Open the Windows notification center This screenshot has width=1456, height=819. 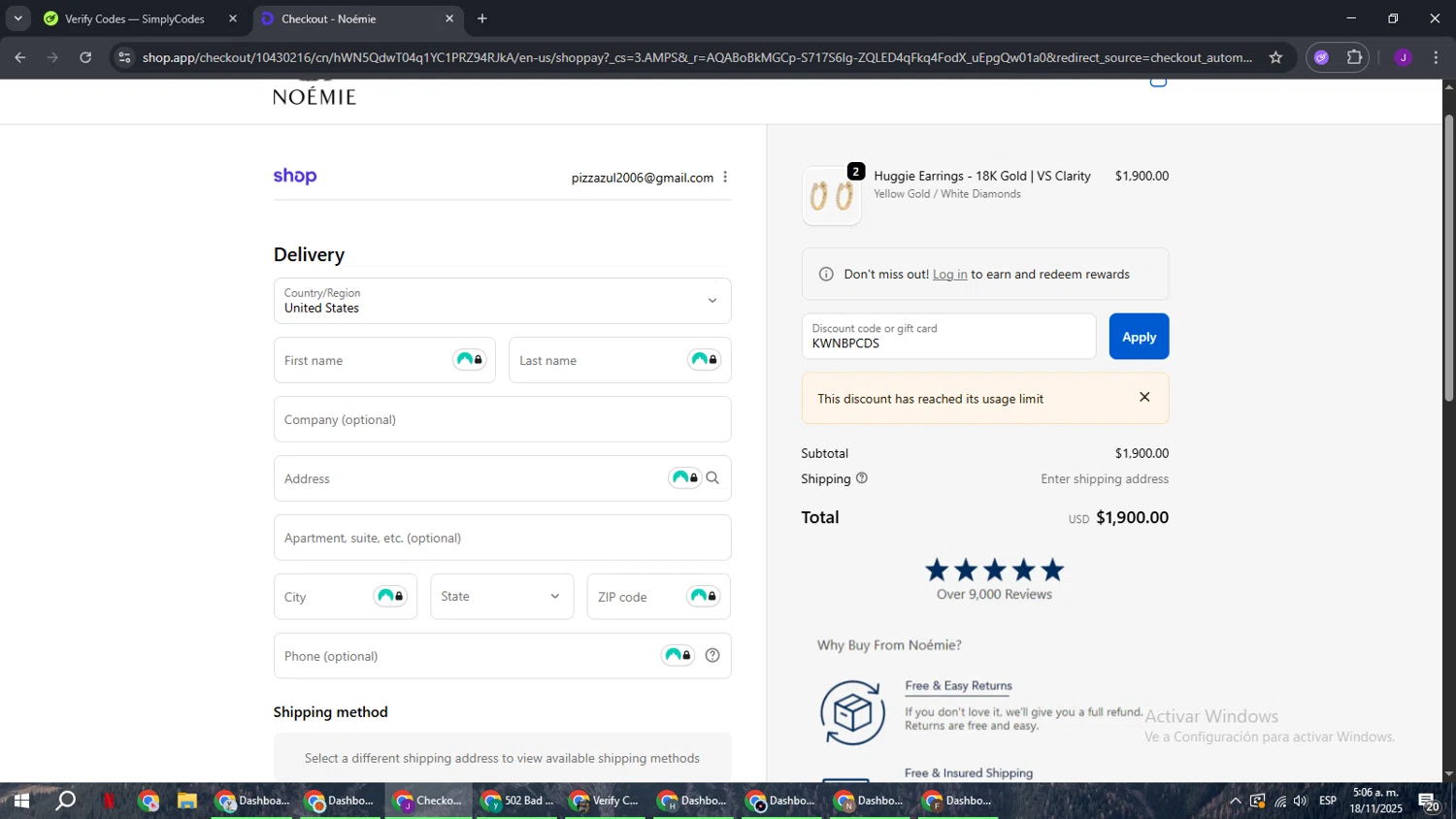pos(1429,802)
